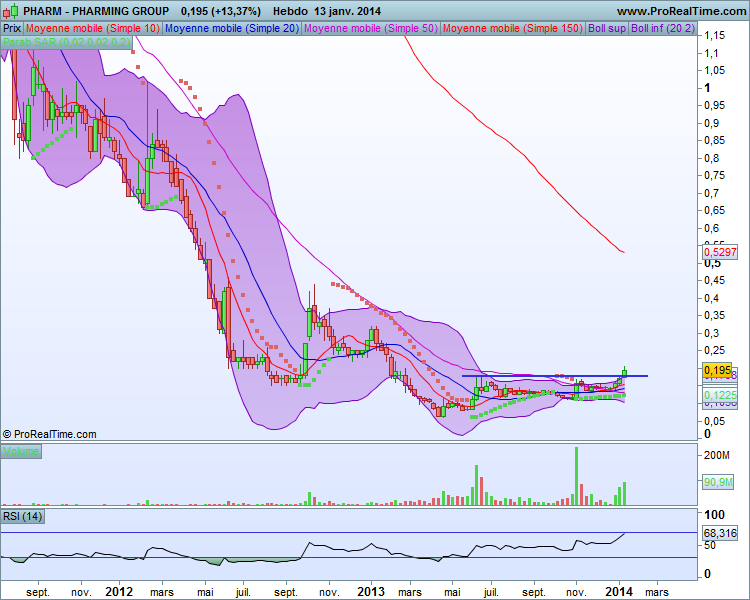This screenshot has width=750, height=600.
Task: Click the 90,9M volume value tag
Action: [x=718, y=482]
